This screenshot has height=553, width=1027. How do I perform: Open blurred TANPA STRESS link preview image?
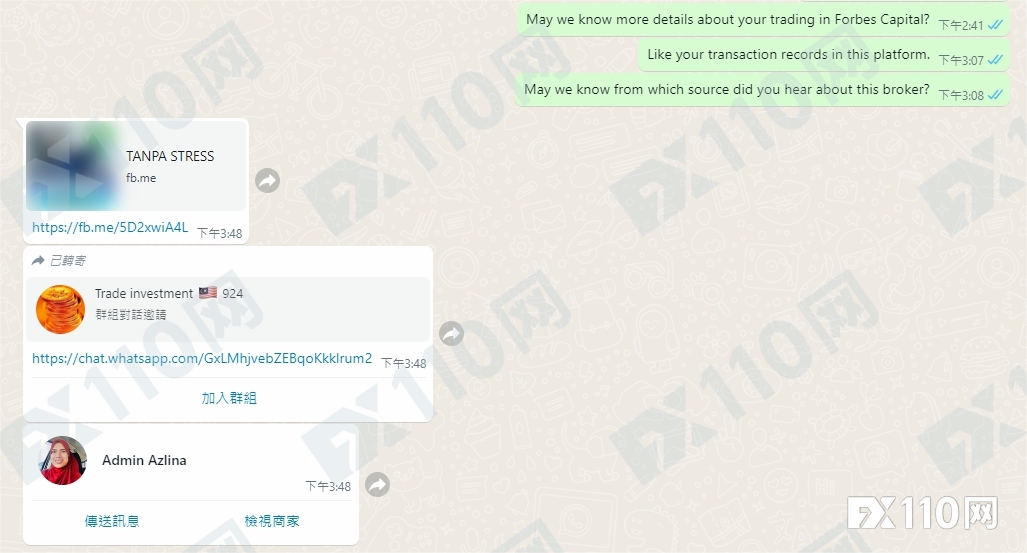(73, 166)
